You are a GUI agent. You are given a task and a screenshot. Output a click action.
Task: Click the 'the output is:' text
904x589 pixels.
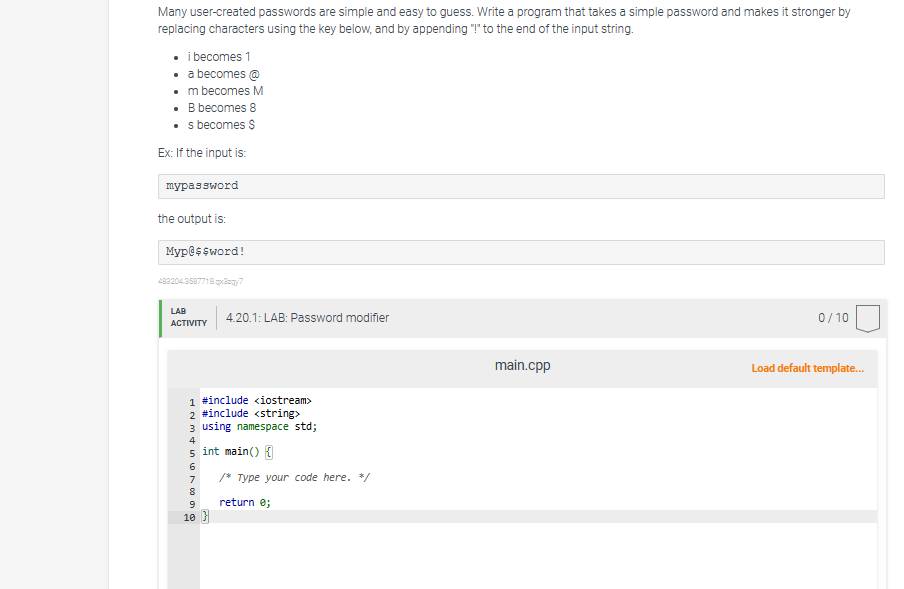point(192,219)
